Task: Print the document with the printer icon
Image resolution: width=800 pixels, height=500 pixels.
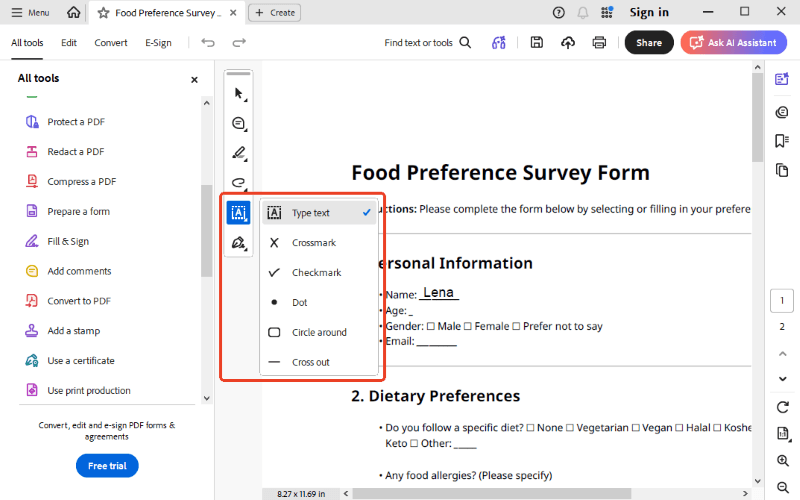Action: [x=599, y=43]
